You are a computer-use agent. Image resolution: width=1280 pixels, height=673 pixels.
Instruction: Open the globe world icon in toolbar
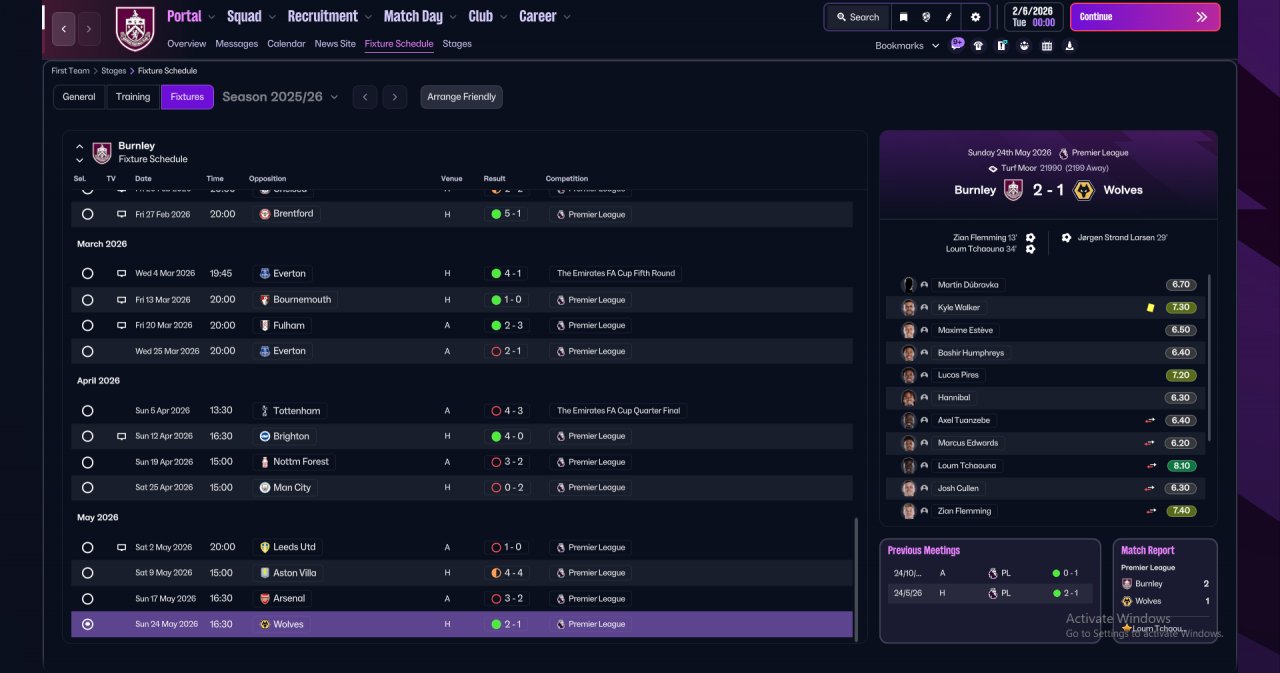(927, 17)
